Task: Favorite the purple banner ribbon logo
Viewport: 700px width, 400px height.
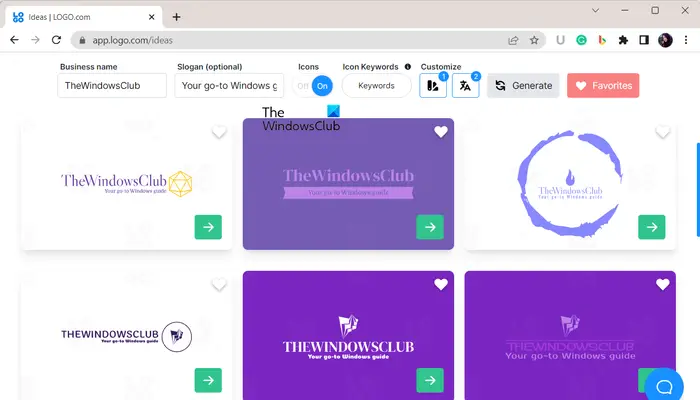Action: click(x=441, y=132)
